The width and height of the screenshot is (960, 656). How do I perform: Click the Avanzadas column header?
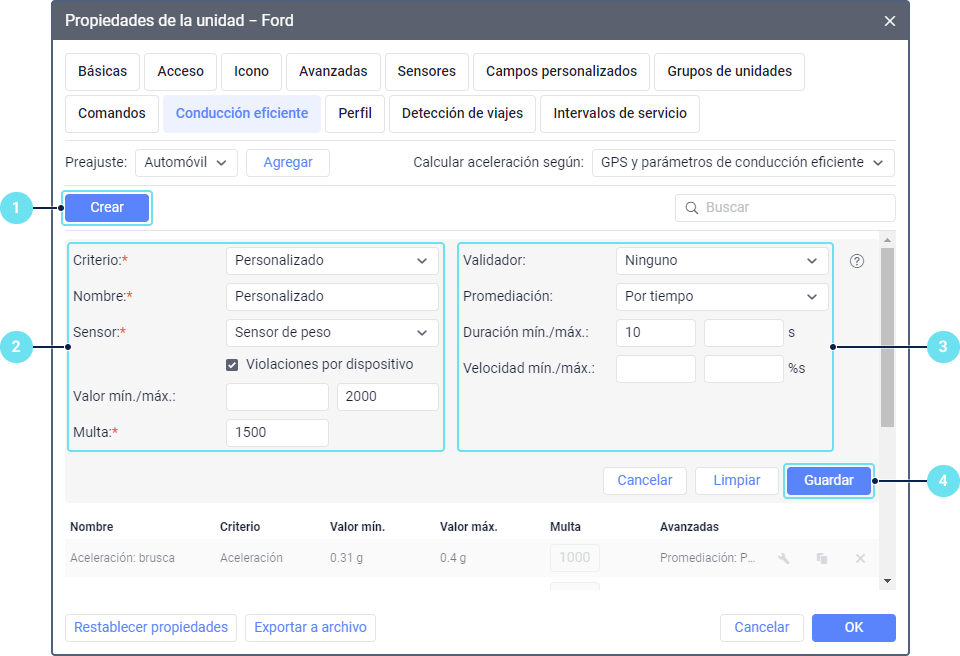click(689, 527)
